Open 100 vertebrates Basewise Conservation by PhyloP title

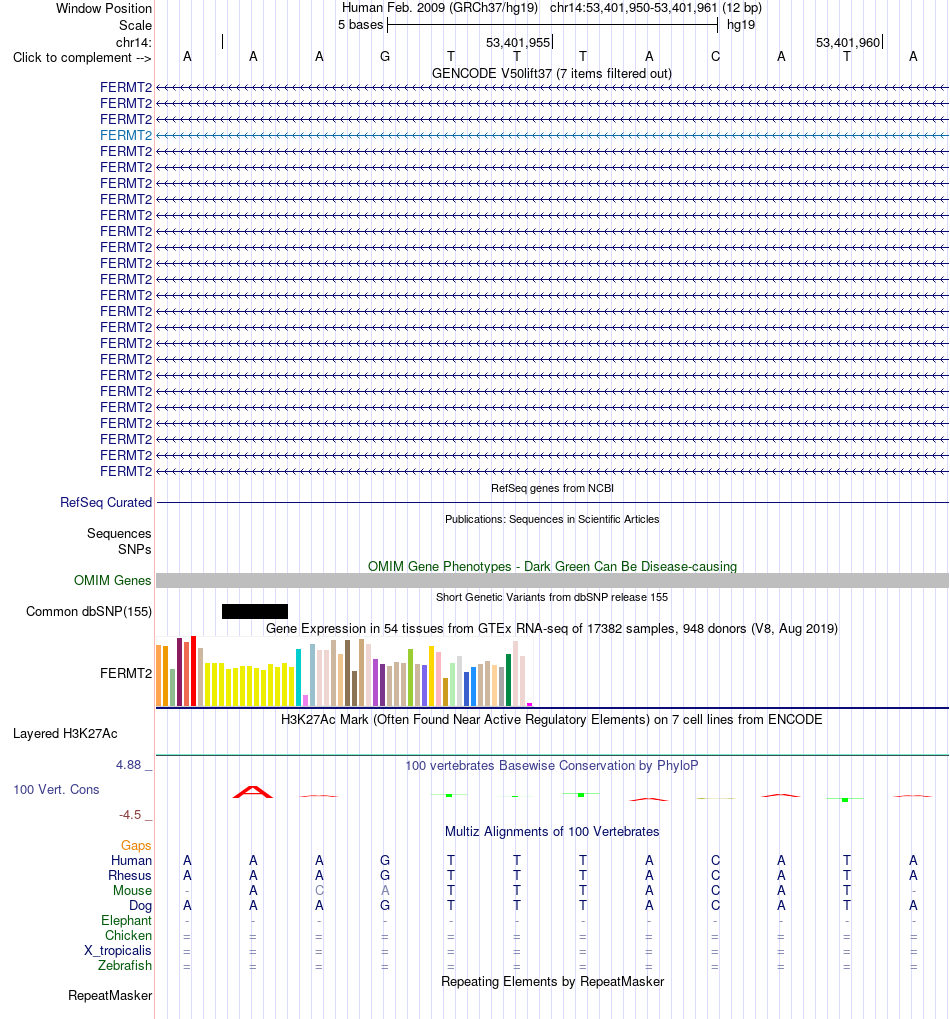coord(552,766)
